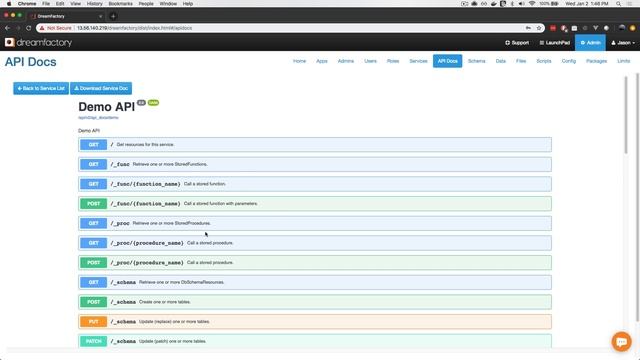Click the battery status indicator
640x360 pixels.
(x=549, y=4)
